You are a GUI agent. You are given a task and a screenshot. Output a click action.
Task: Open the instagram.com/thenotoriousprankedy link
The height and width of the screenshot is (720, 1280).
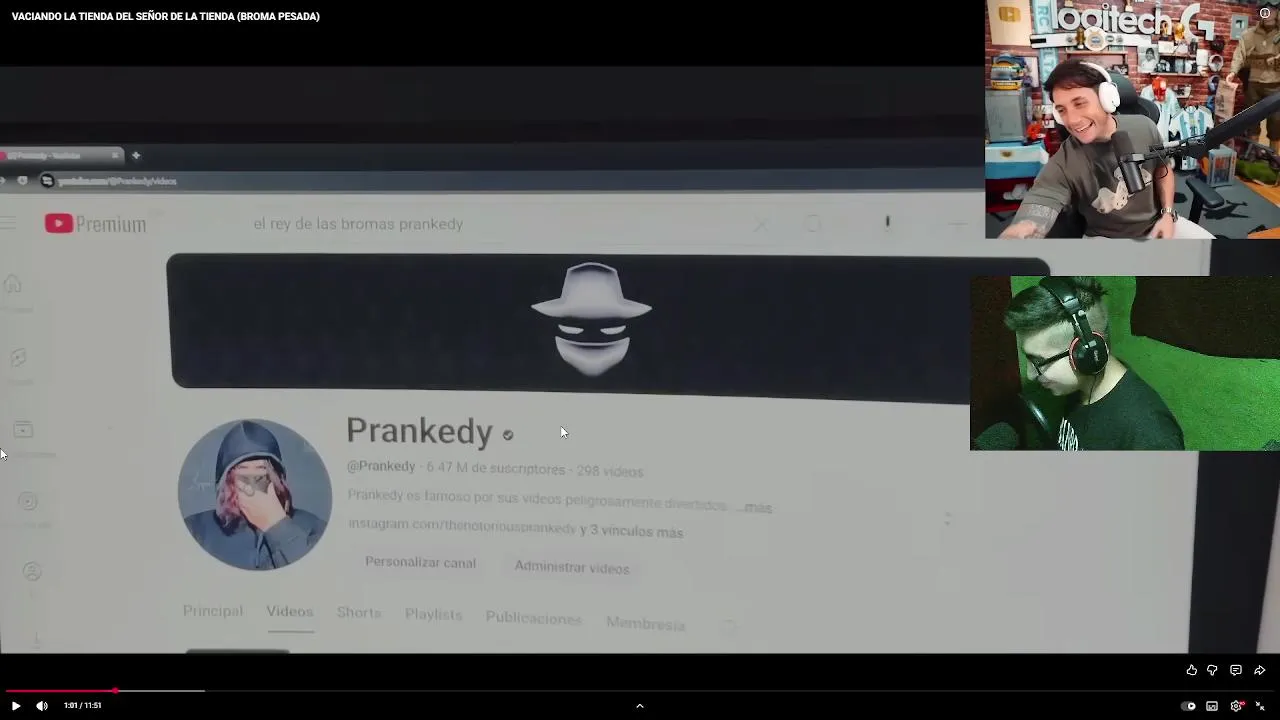point(462,526)
